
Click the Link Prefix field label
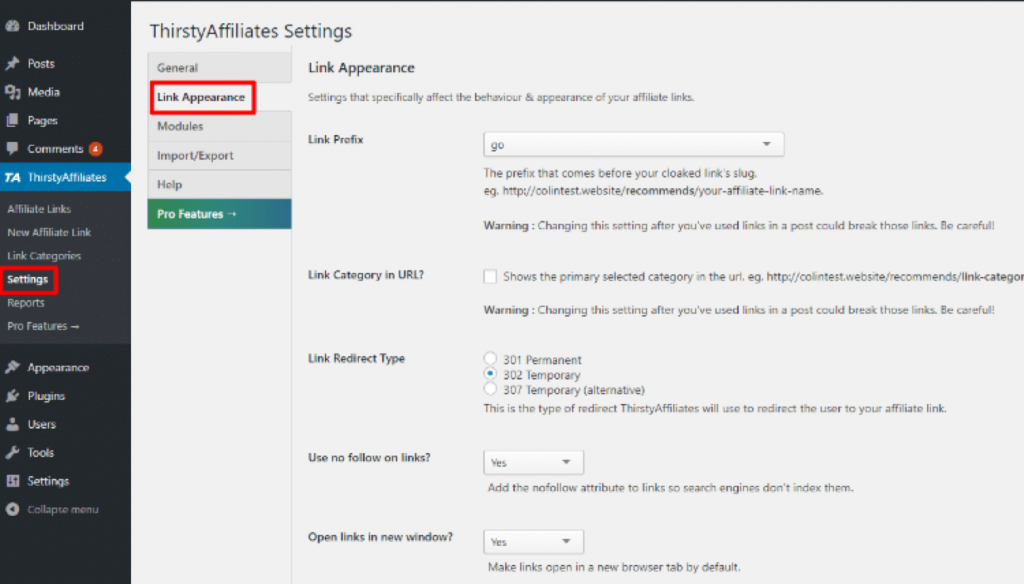[336, 139]
